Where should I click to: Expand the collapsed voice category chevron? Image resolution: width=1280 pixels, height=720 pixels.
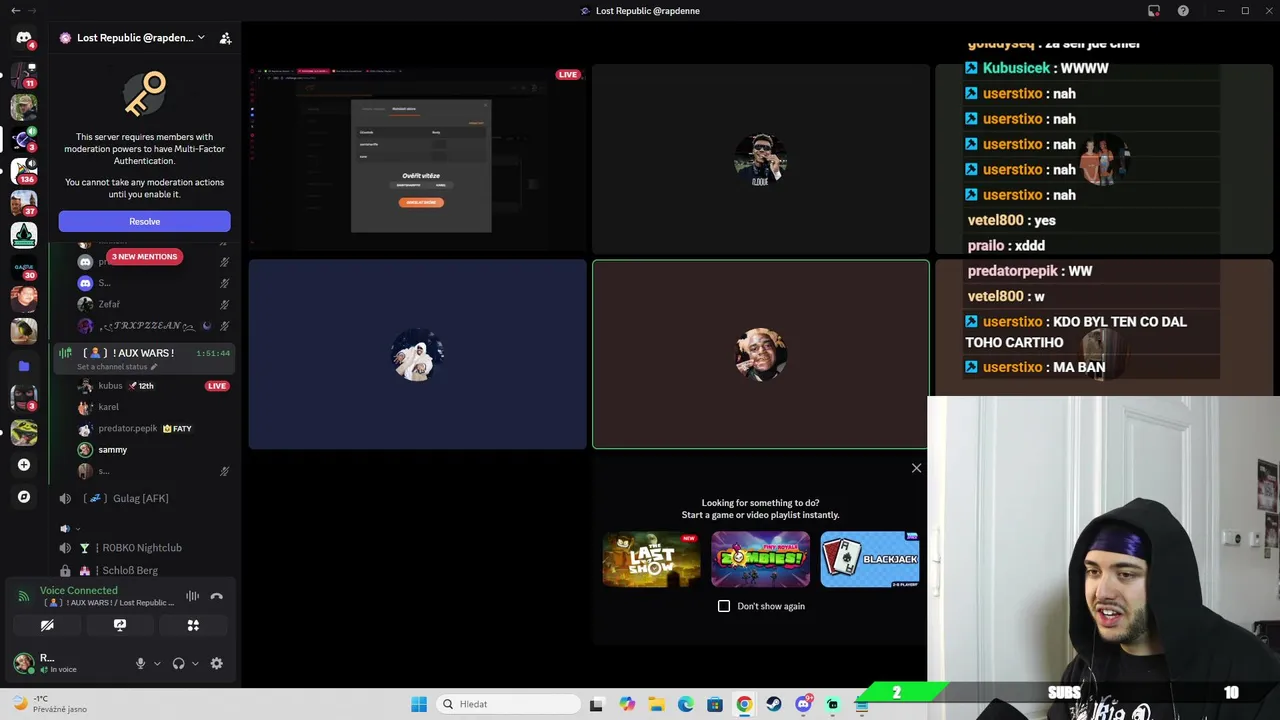77,529
